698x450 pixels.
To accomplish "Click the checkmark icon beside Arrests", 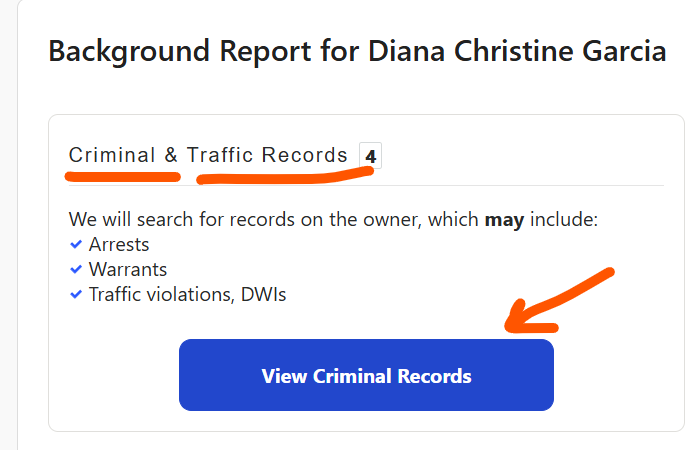I will (76, 245).
